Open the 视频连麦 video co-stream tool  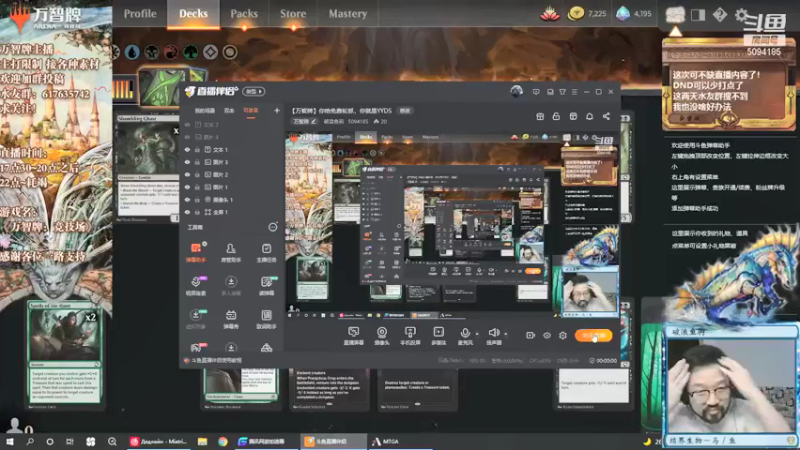click(x=196, y=285)
